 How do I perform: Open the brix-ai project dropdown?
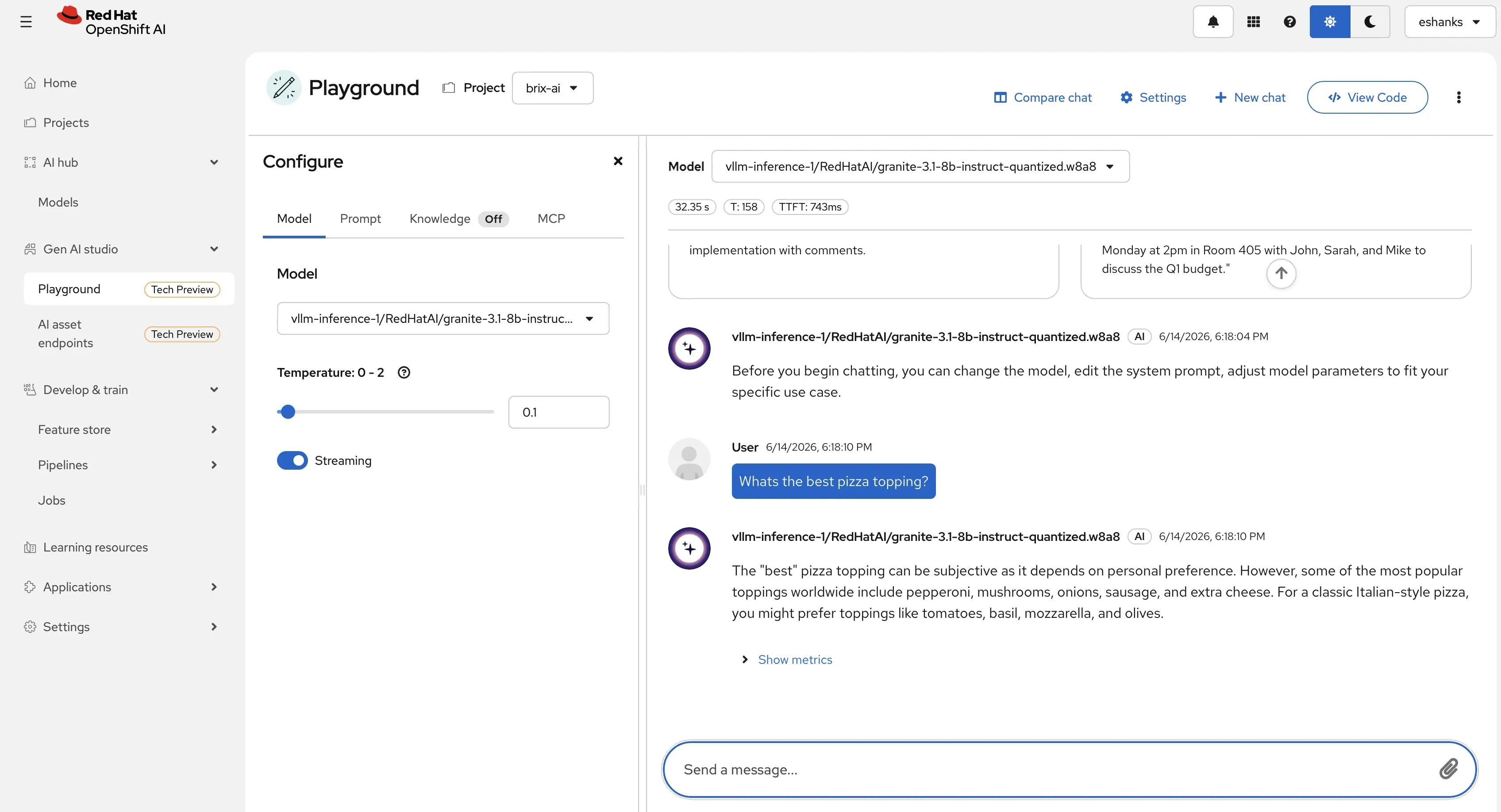[x=552, y=88]
